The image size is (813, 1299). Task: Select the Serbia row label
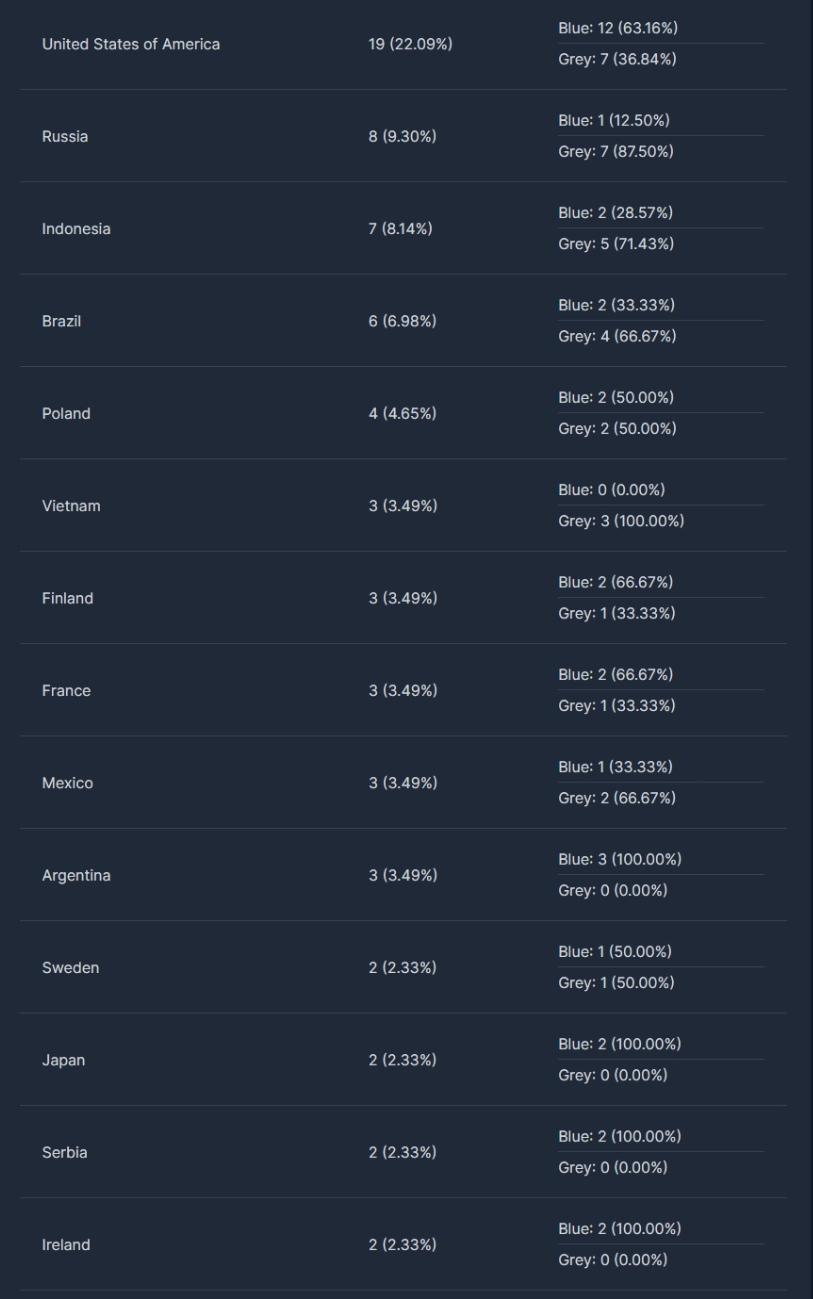pyautogui.click(x=65, y=1152)
